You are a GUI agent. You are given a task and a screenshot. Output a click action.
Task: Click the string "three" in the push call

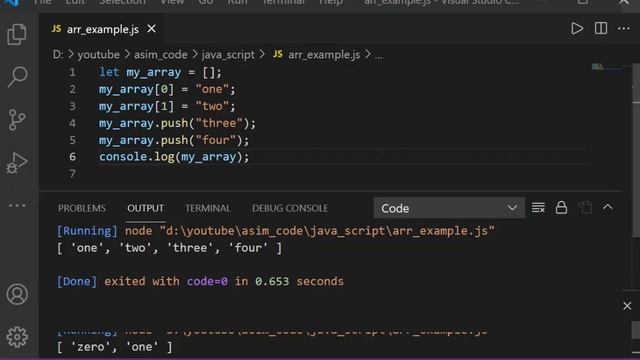pyautogui.click(x=219, y=123)
